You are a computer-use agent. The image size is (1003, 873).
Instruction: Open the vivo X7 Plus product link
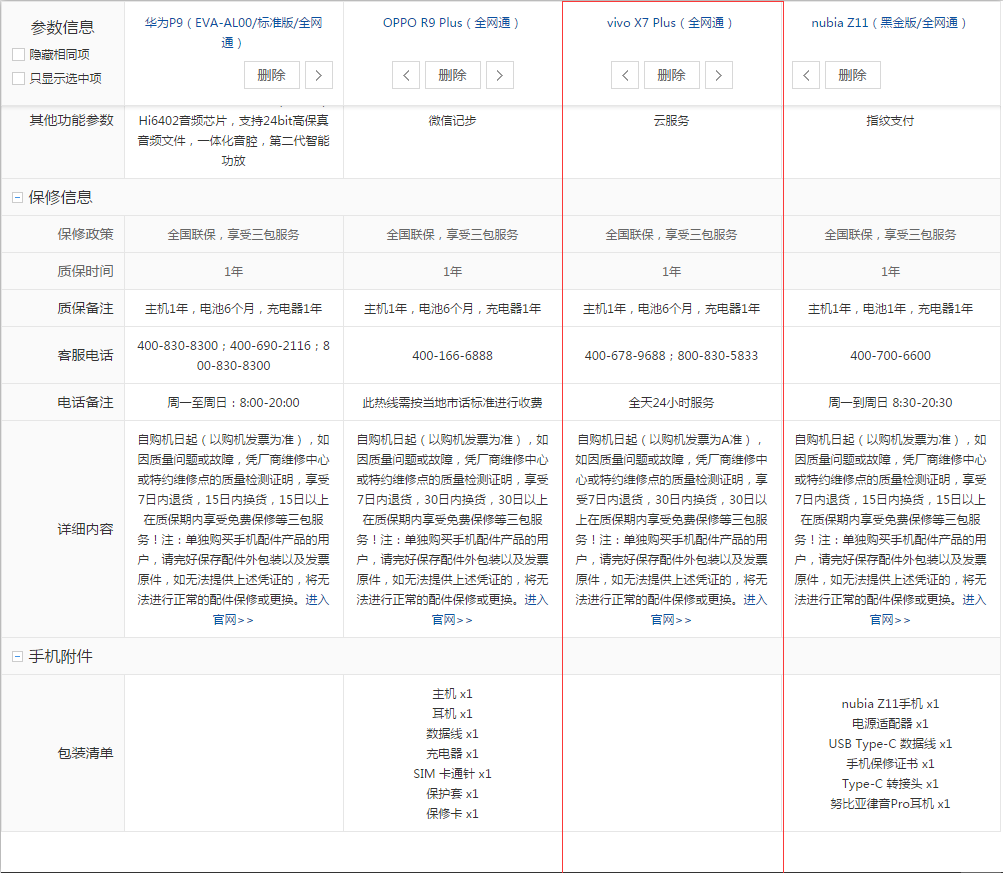pyautogui.click(x=671, y=23)
